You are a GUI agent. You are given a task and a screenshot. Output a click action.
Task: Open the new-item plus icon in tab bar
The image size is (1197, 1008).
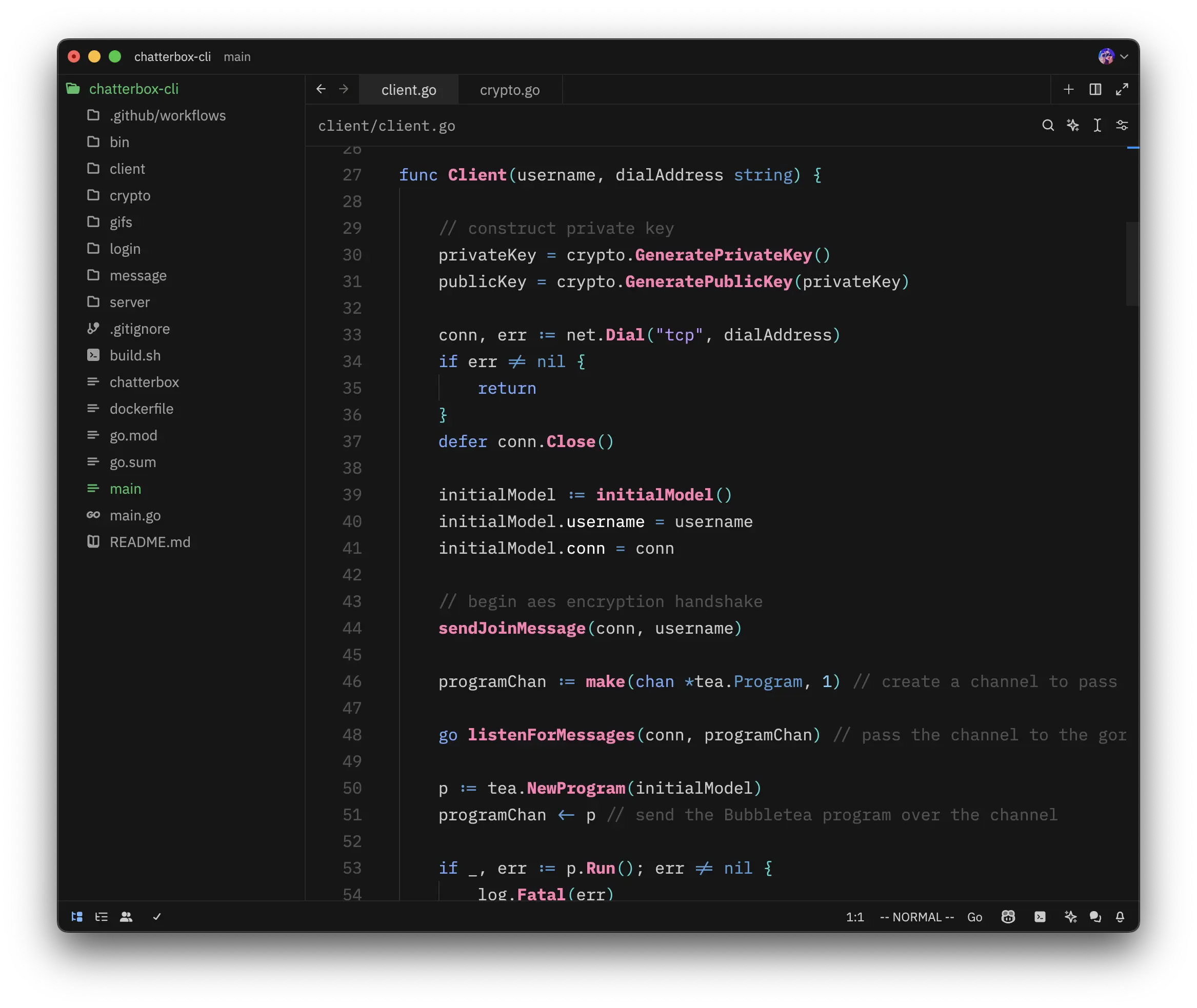point(1068,89)
